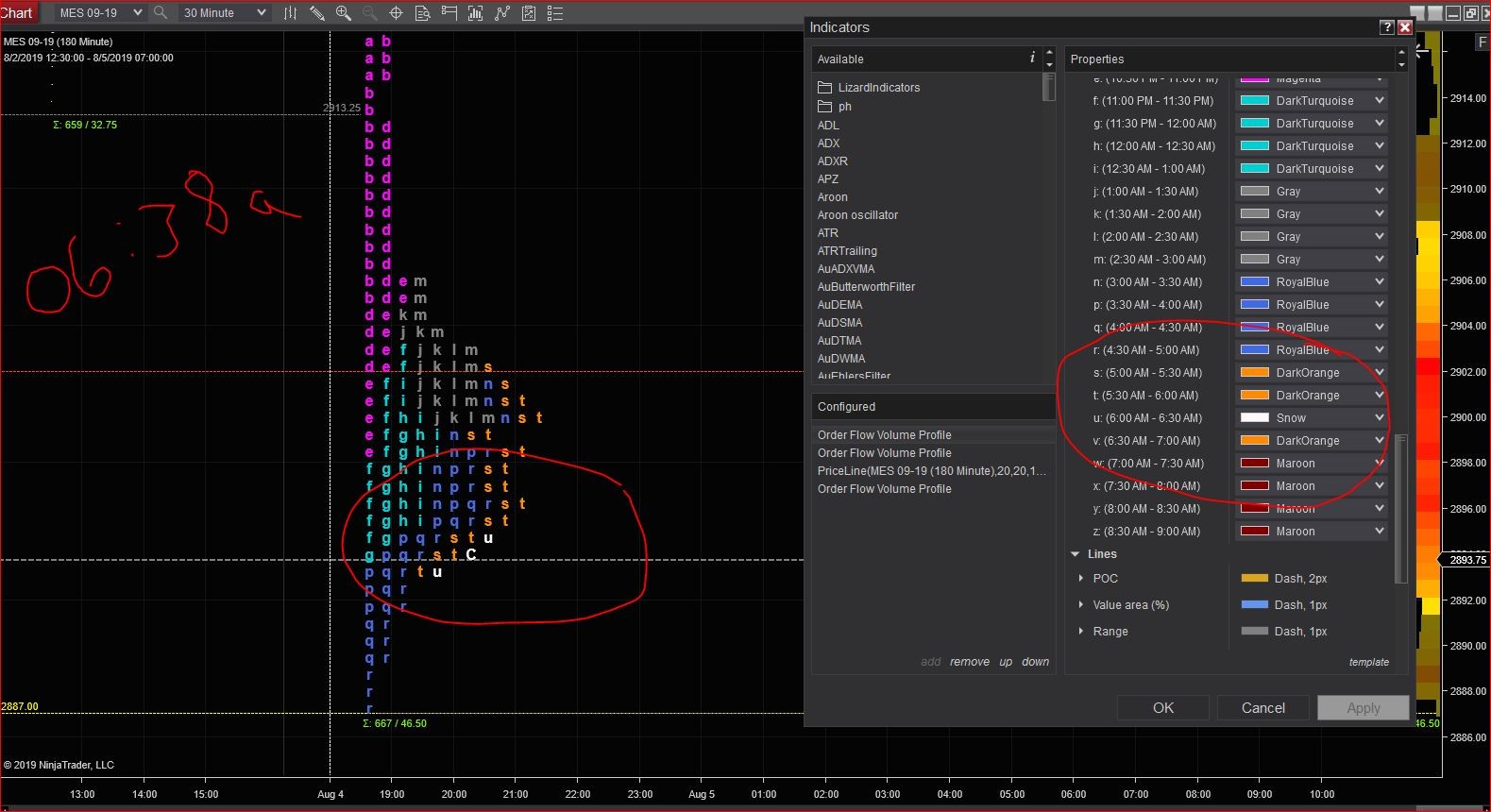This screenshot has width=1491, height=812.
Task: Open the instrument search magnifier icon
Action: tap(161, 13)
